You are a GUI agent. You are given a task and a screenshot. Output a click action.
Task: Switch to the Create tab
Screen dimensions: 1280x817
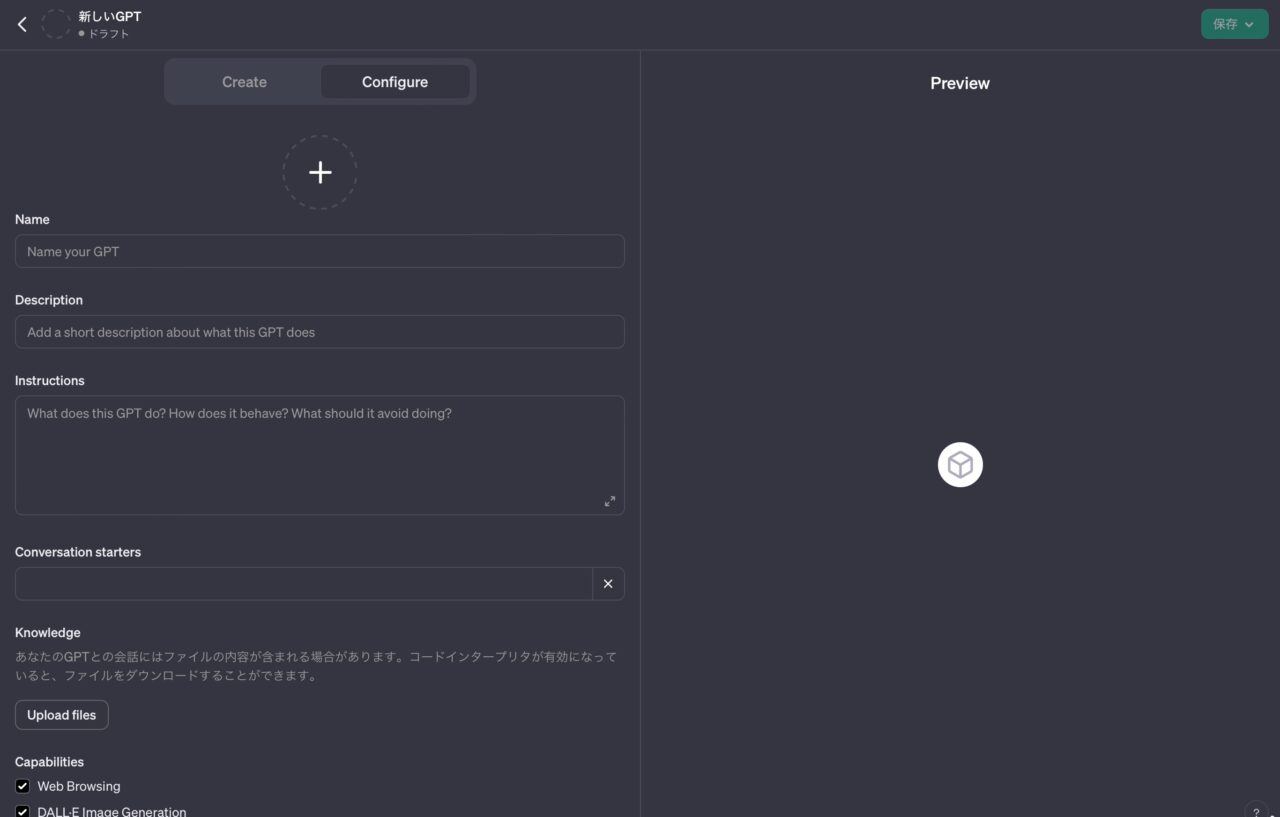tap(244, 82)
